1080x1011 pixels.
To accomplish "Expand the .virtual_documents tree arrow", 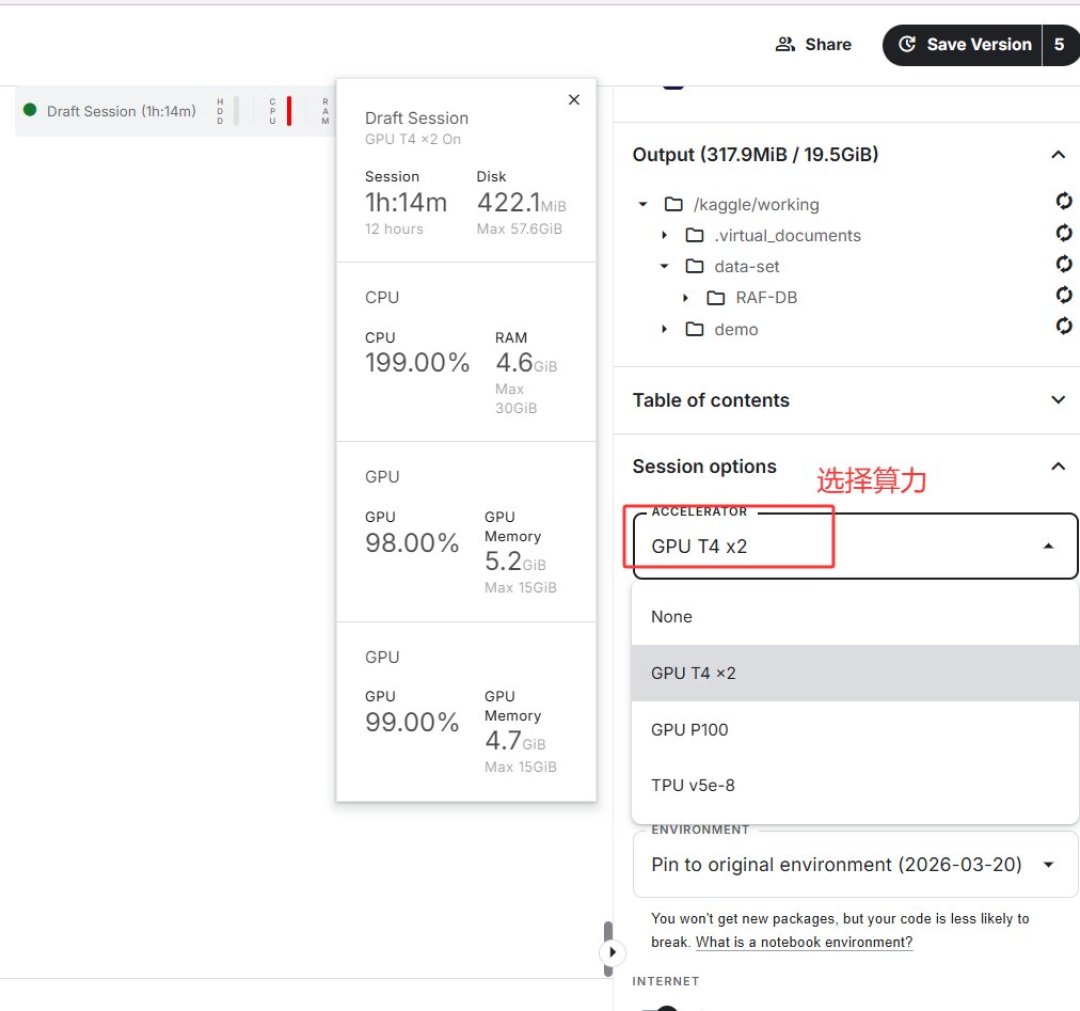I will [x=664, y=236].
